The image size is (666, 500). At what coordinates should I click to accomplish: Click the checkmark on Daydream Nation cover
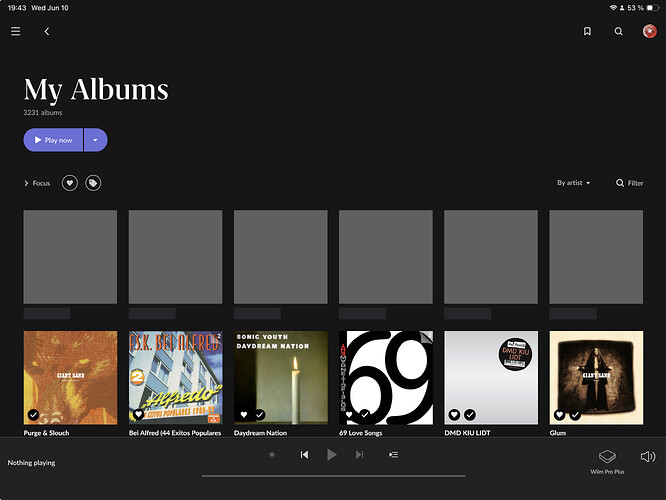click(x=260, y=415)
